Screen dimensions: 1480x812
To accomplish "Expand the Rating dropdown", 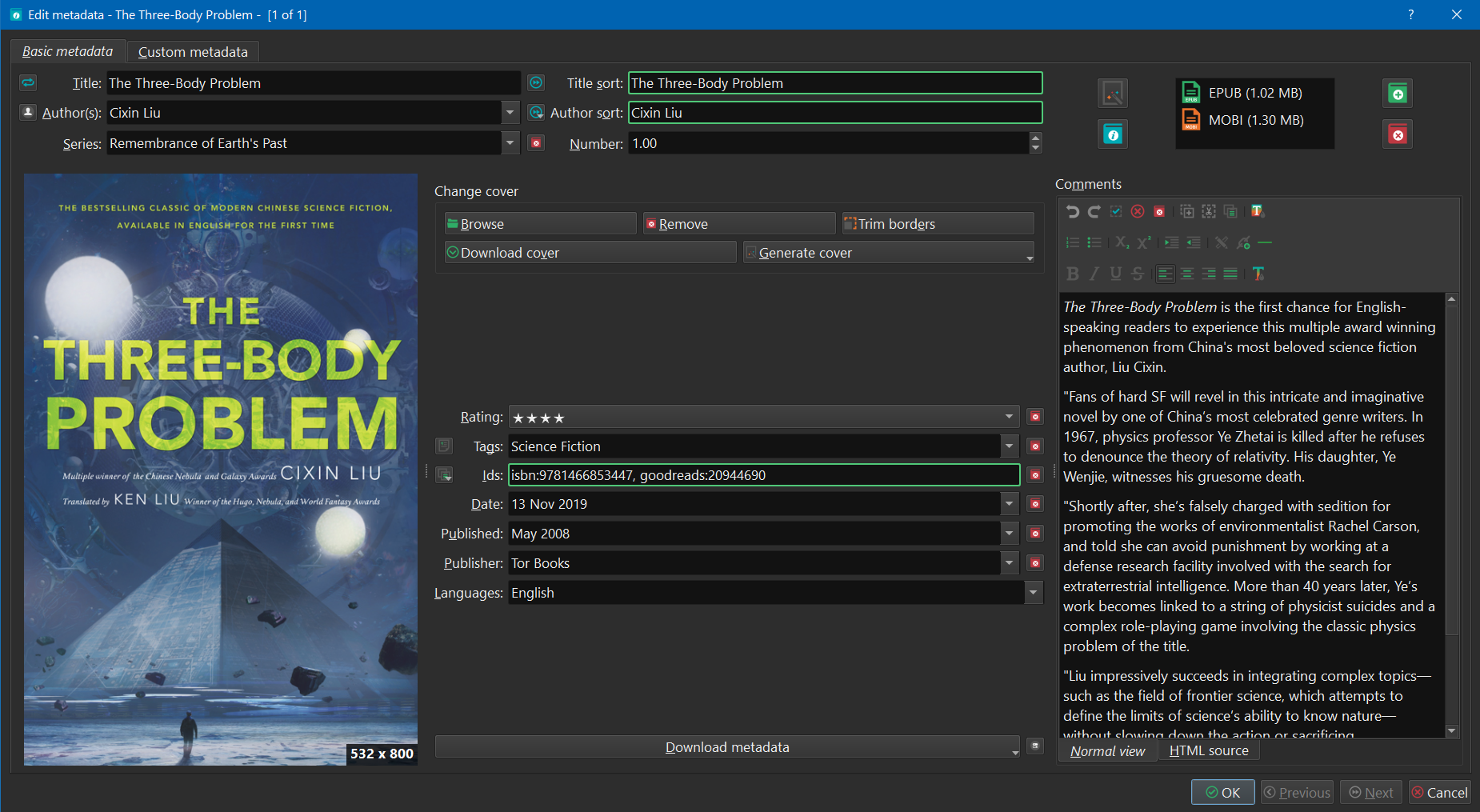I will (x=1009, y=417).
